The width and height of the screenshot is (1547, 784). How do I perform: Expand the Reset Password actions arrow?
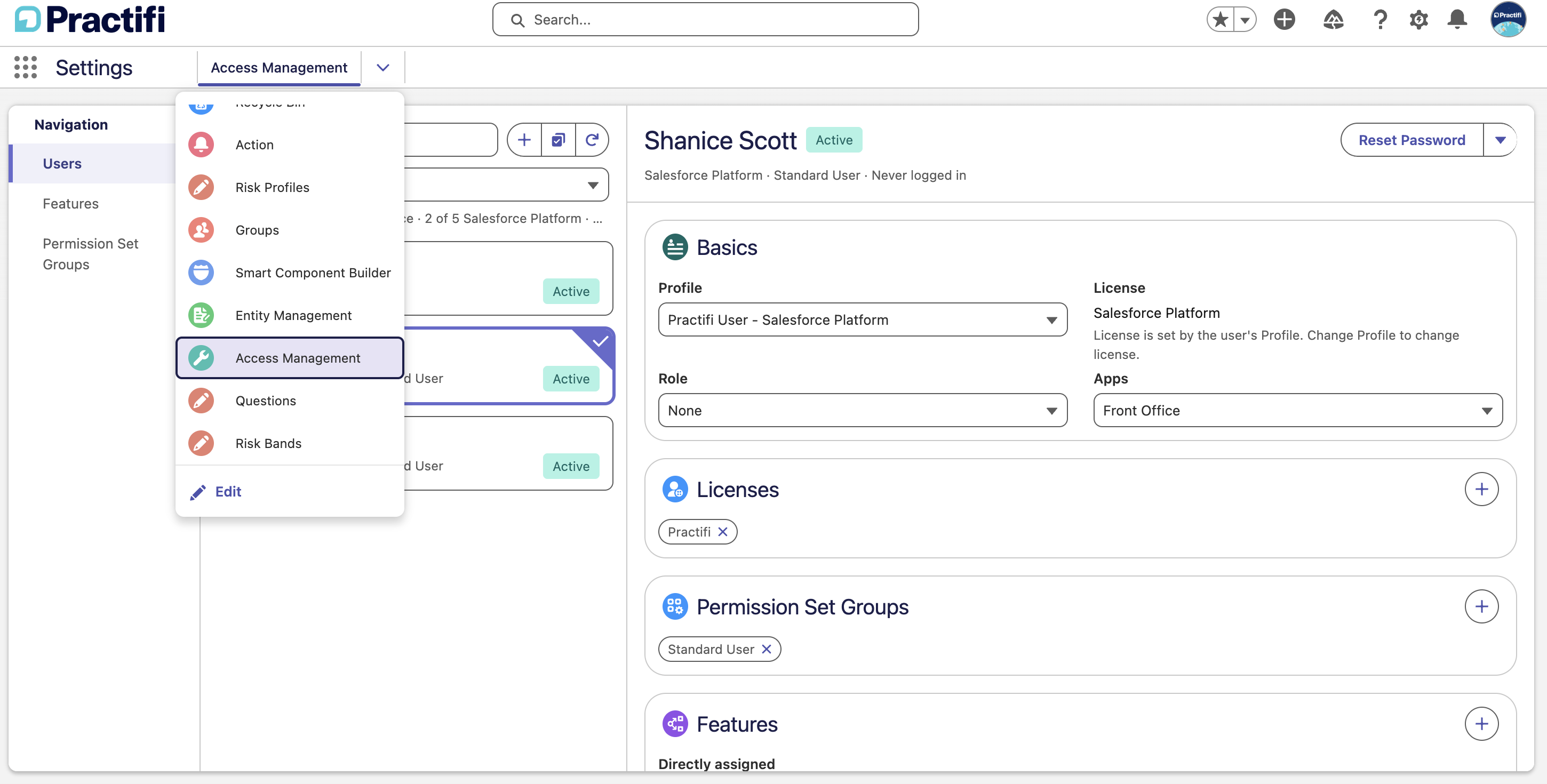click(x=1500, y=140)
